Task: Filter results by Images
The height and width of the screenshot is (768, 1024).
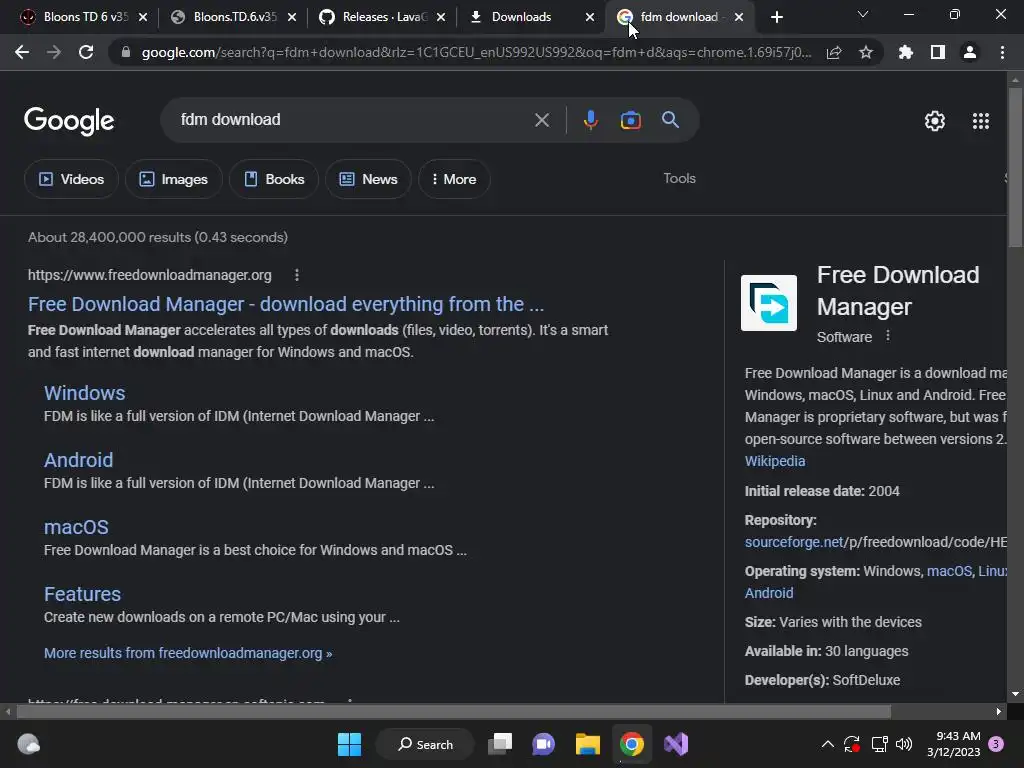Action: click(x=174, y=179)
